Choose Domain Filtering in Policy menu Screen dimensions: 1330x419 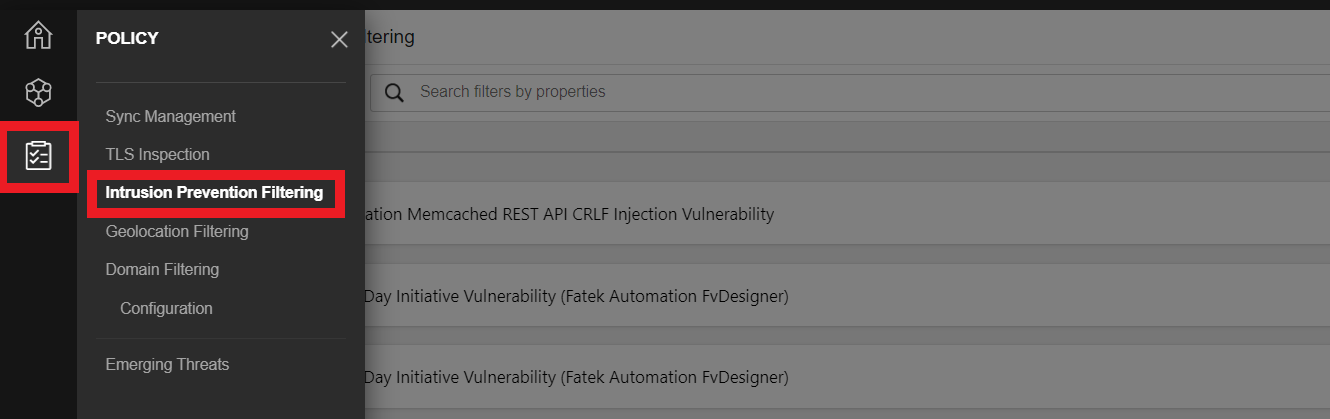(162, 269)
